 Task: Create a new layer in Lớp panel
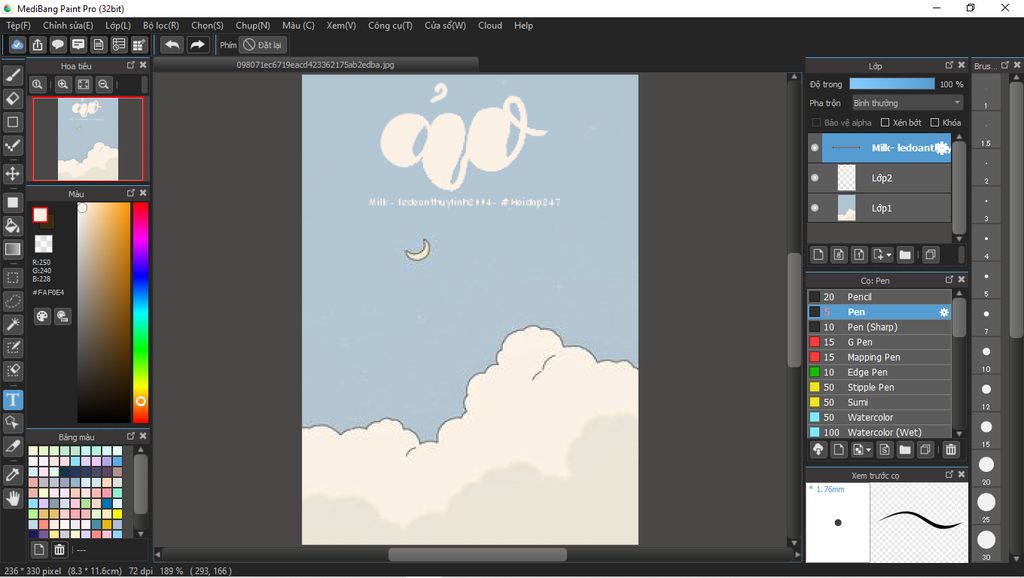[819, 255]
